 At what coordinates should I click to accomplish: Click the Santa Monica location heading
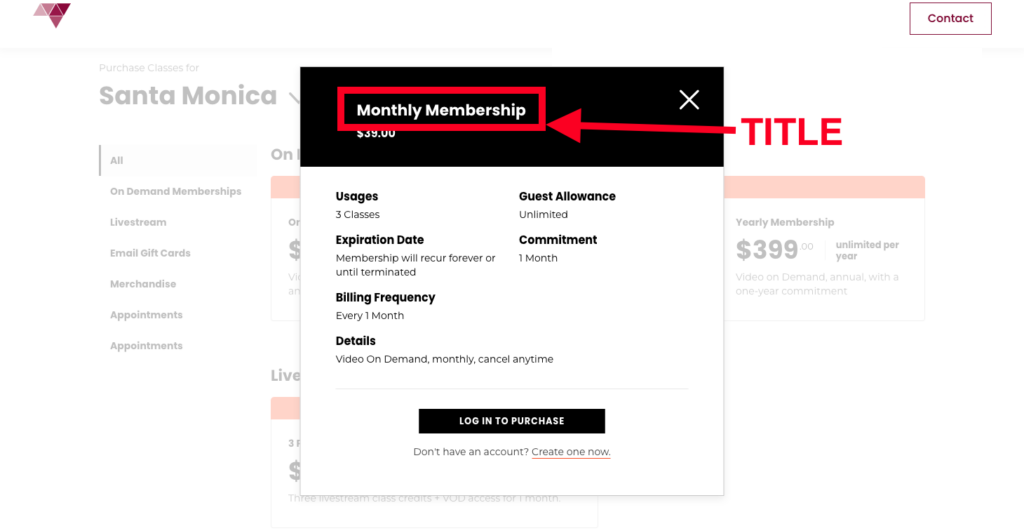[x=188, y=96]
